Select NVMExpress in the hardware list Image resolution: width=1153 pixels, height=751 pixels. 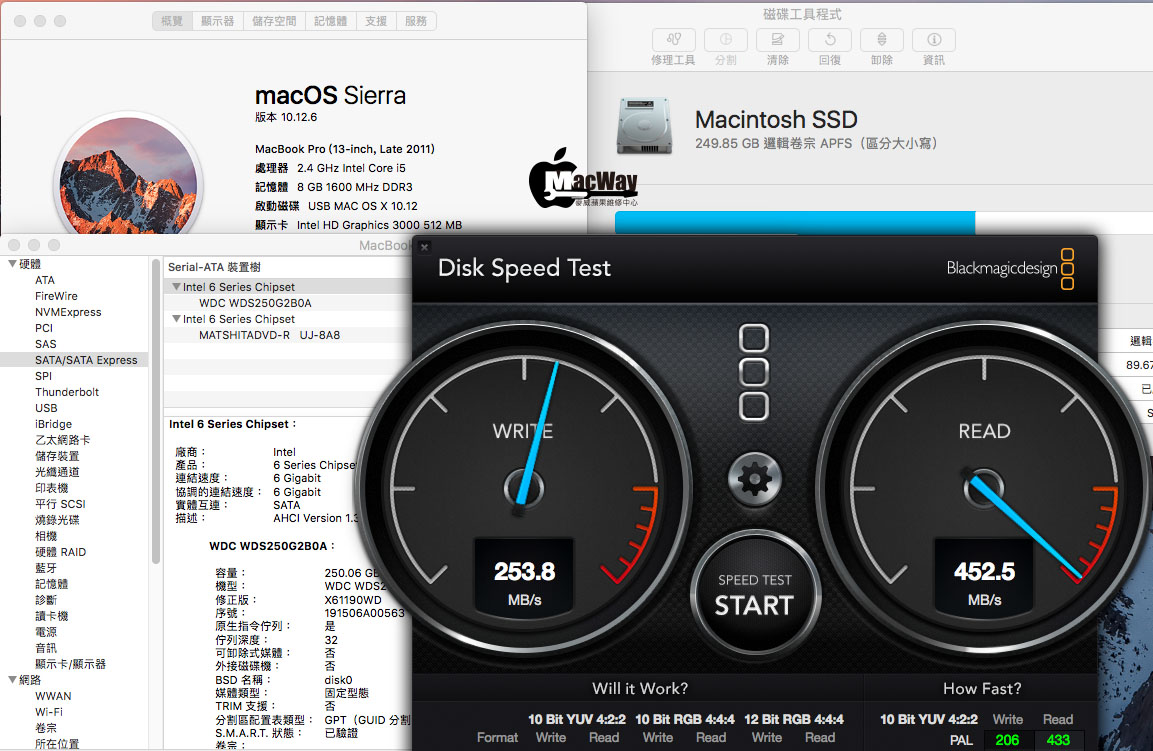click(x=68, y=312)
